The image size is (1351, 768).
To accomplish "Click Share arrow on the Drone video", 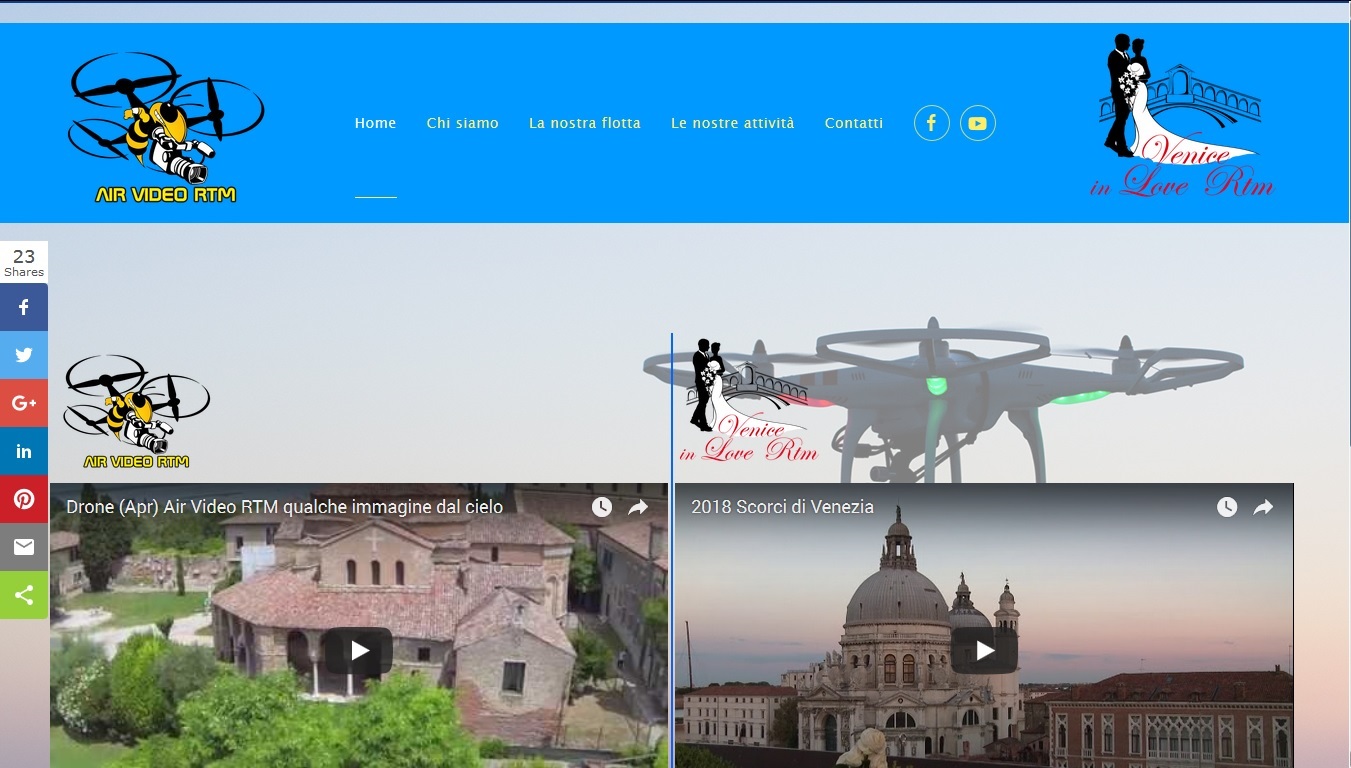I will point(638,507).
